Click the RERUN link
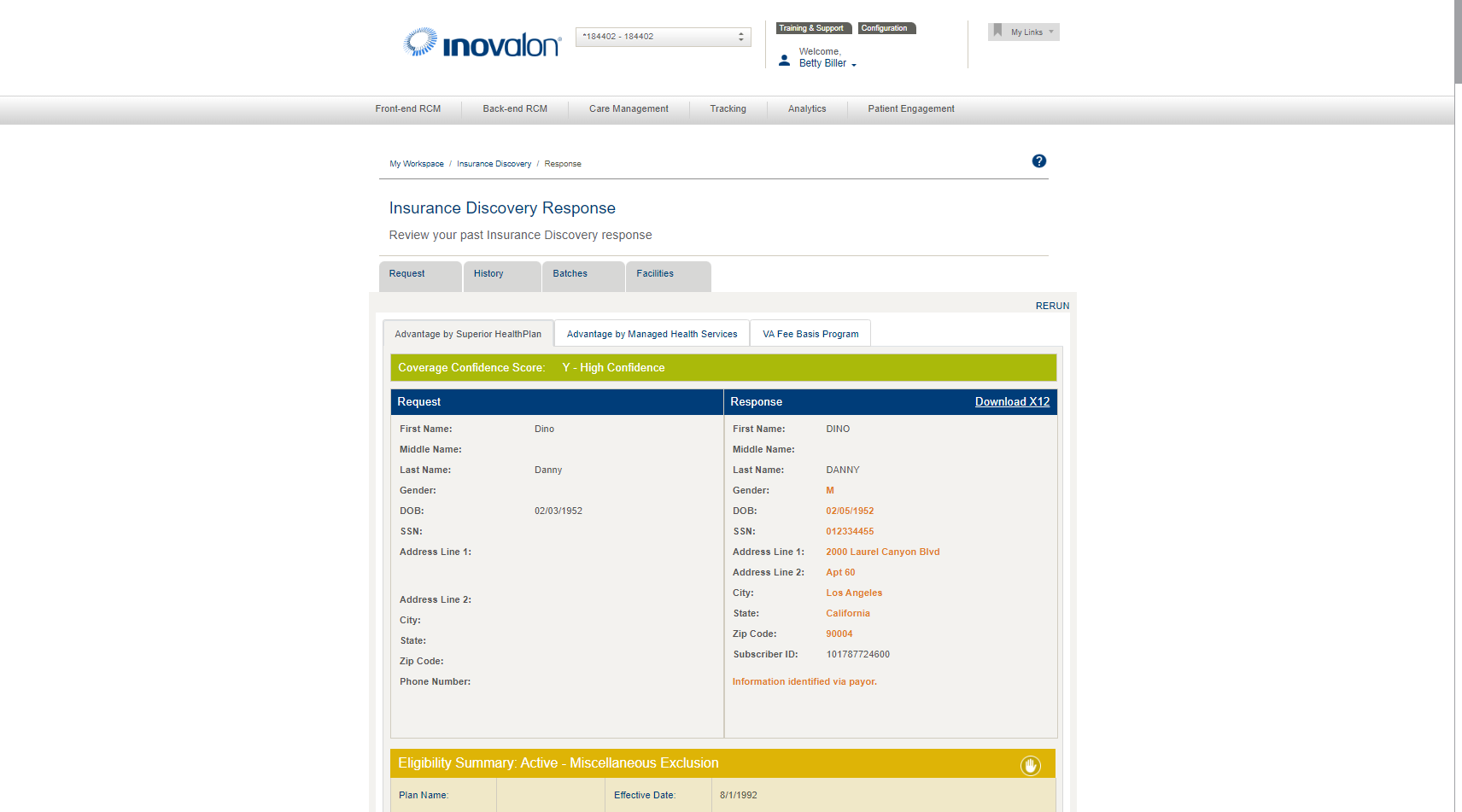This screenshot has width=1462, height=812. click(1051, 305)
